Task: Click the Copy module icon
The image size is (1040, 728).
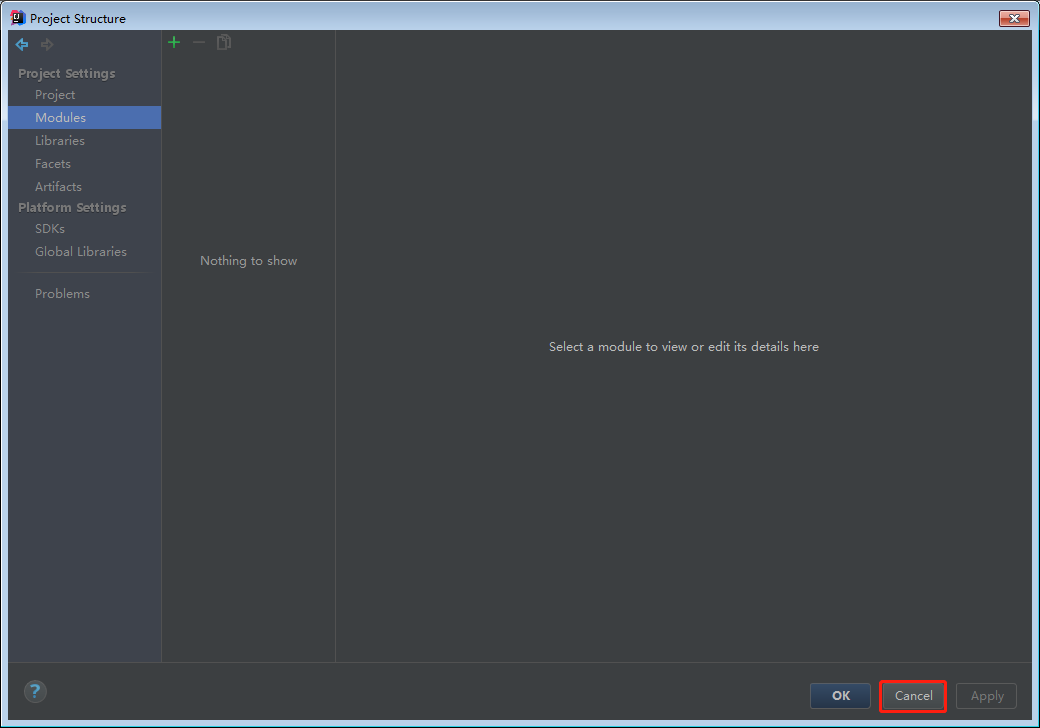Action: [x=224, y=42]
